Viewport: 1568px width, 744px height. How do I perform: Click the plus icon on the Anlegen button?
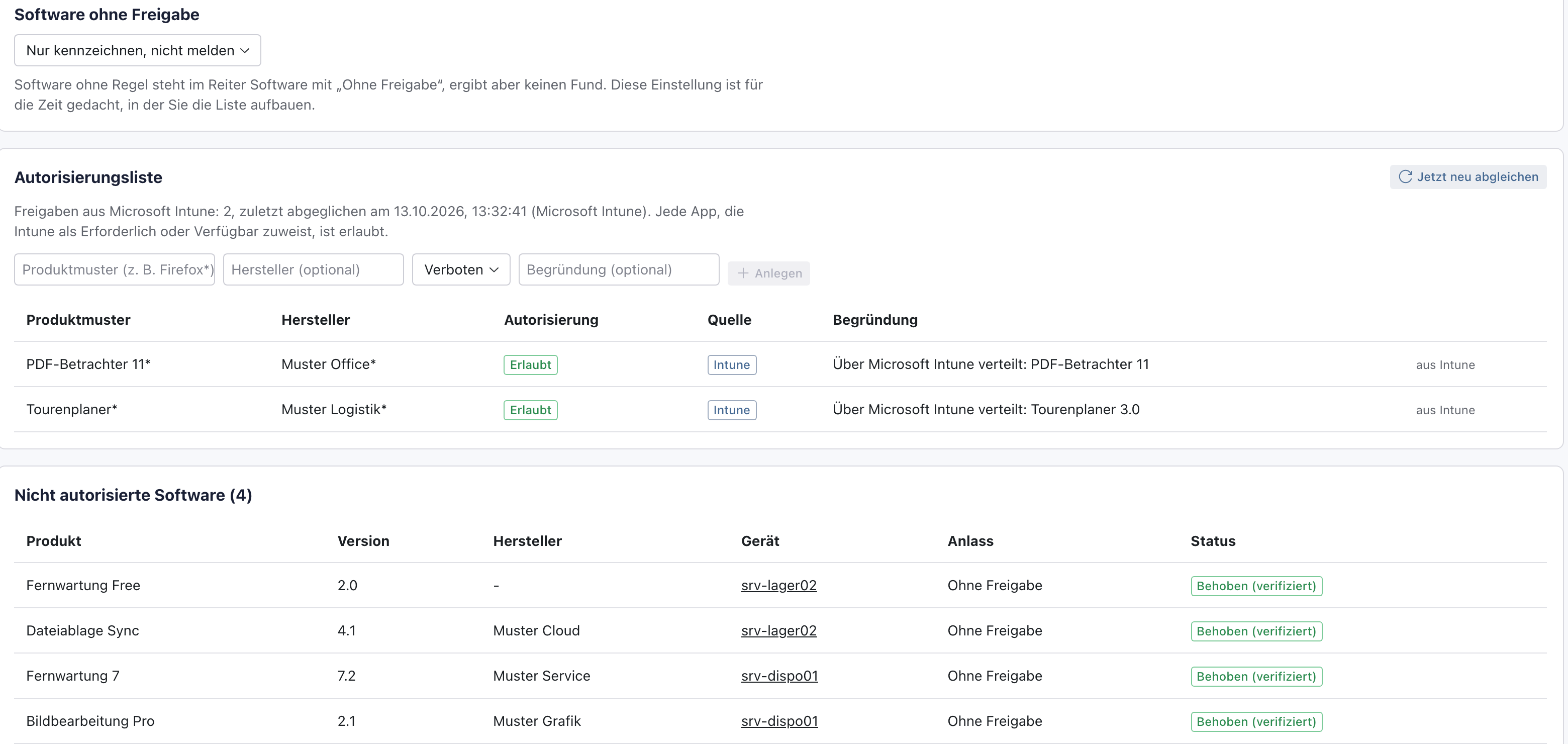[x=743, y=273]
